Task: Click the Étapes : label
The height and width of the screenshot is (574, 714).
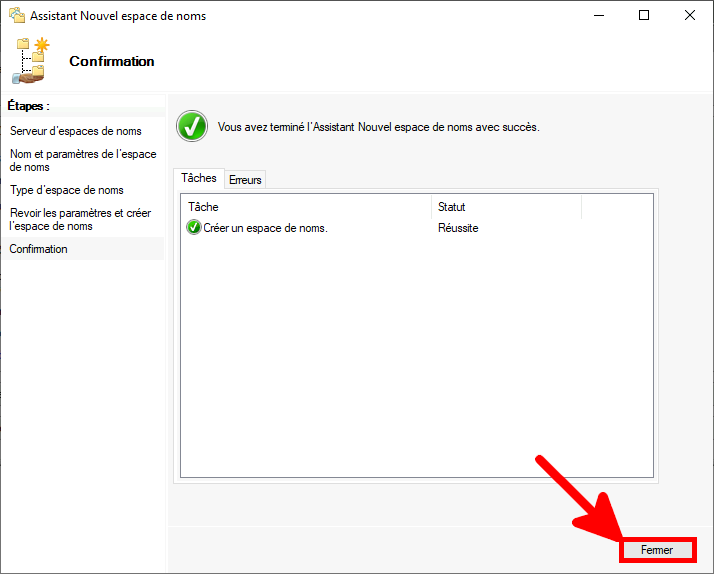Action: [x=28, y=106]
